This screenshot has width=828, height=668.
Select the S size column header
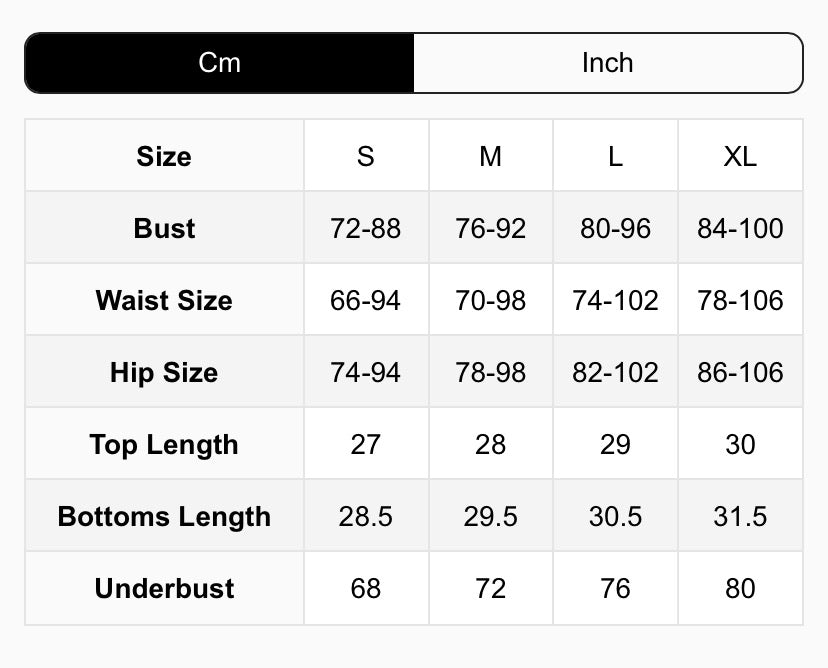[x=366, y=156]
